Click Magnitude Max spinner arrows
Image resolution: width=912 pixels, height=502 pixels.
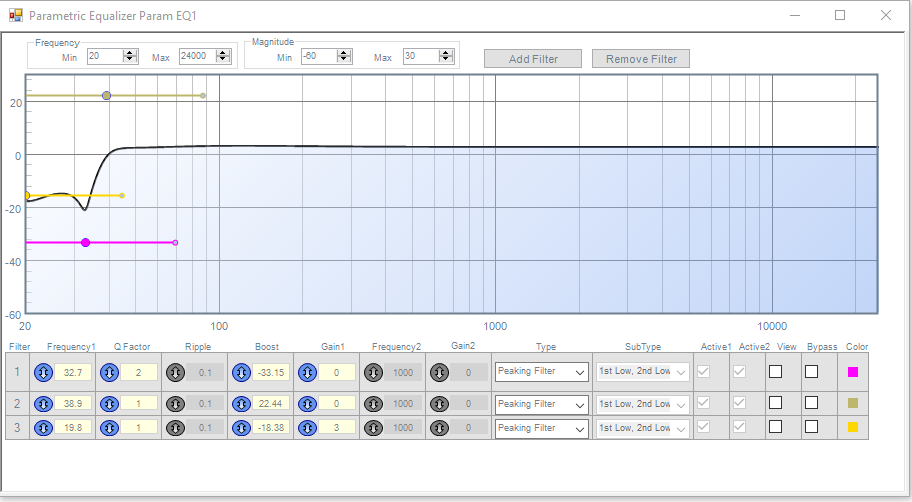click(x=446, y=56)
